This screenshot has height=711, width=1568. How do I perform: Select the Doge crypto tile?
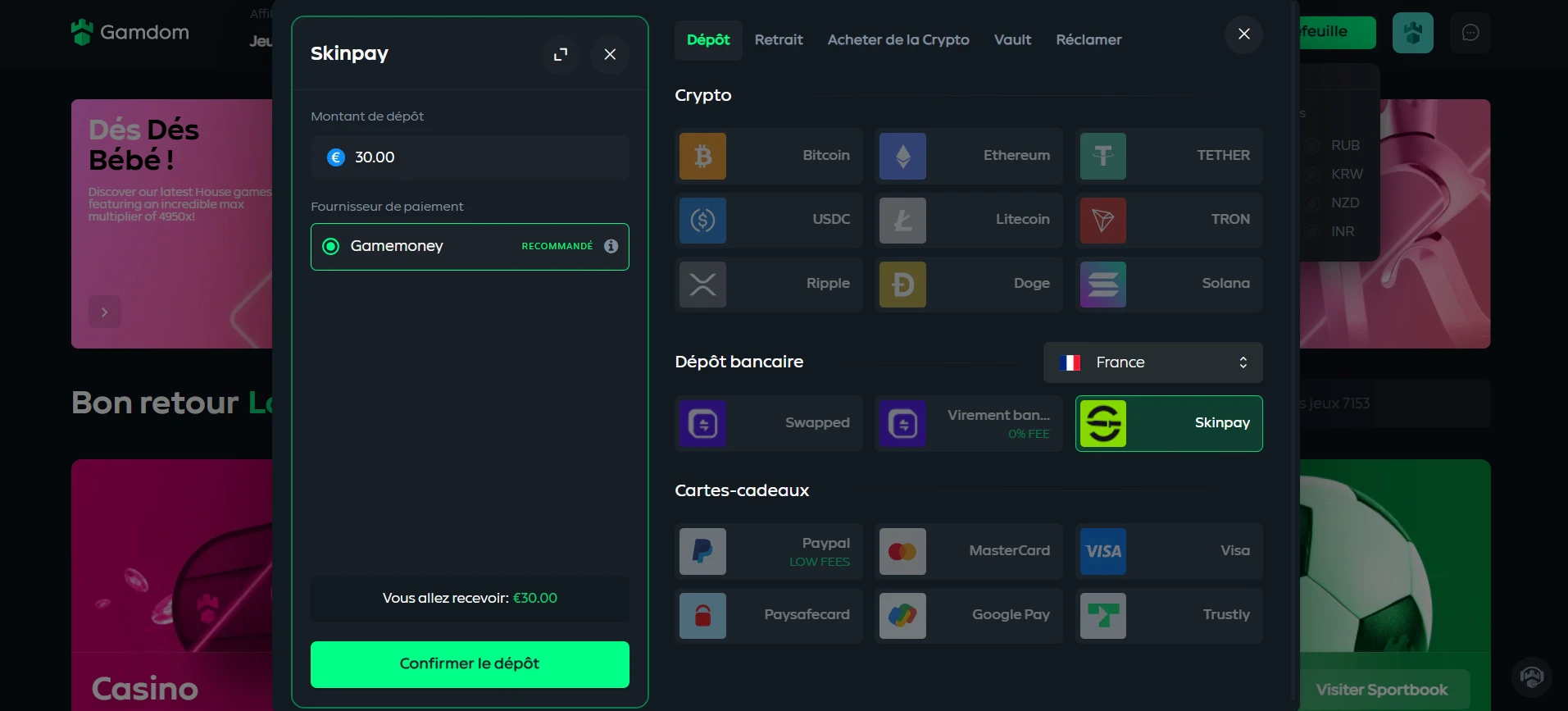tap(969, 284)
